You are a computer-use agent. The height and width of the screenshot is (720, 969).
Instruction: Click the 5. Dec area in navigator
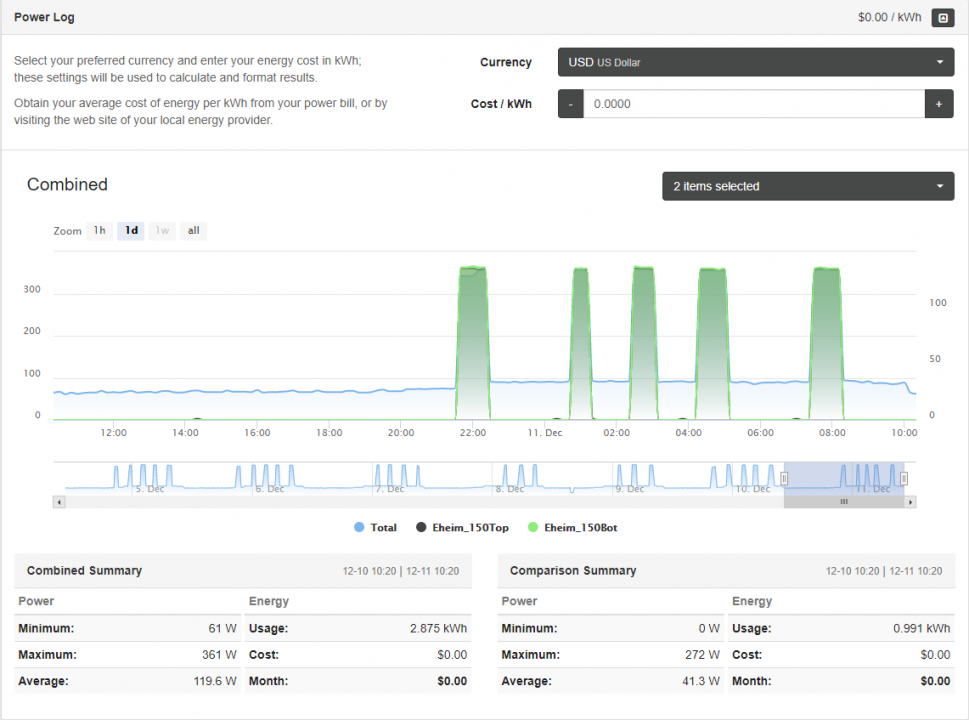(x=150, y=489)
